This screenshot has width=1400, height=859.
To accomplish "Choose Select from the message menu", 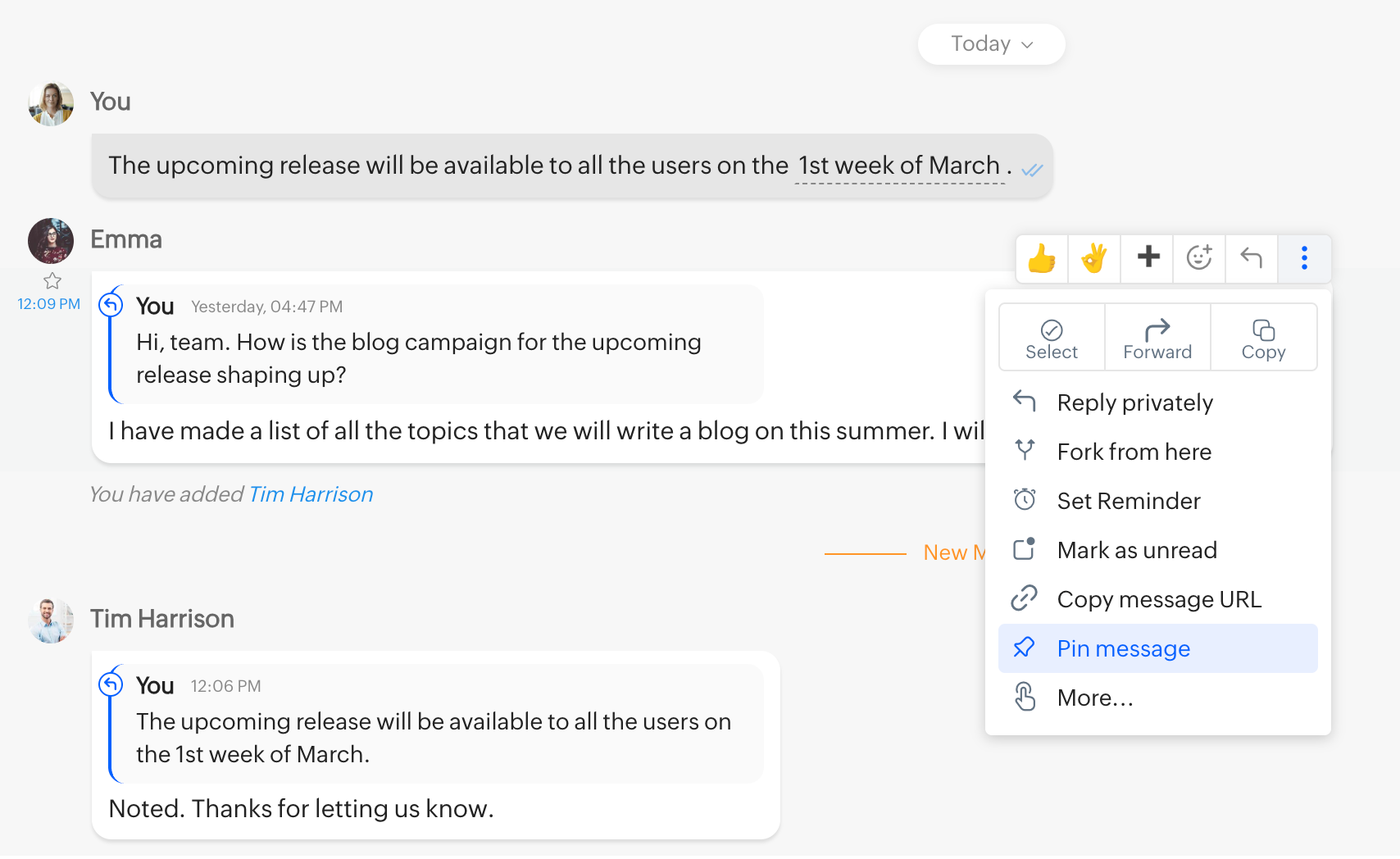I will click(x=1052, y=339).
